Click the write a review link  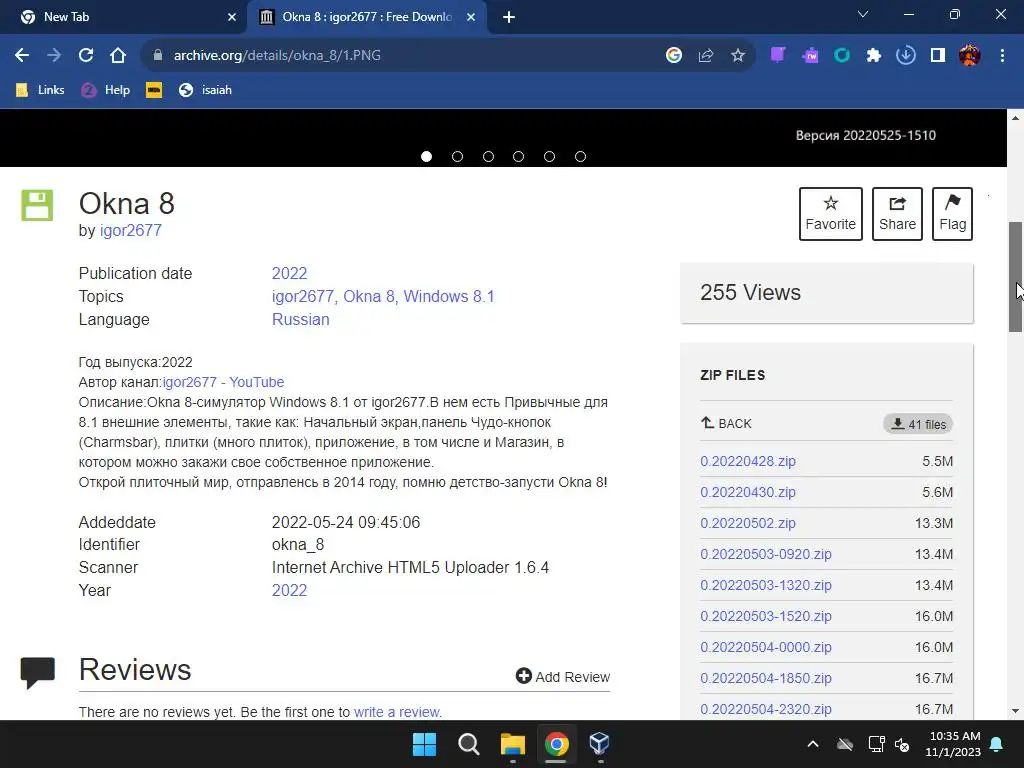coord(396,712)
